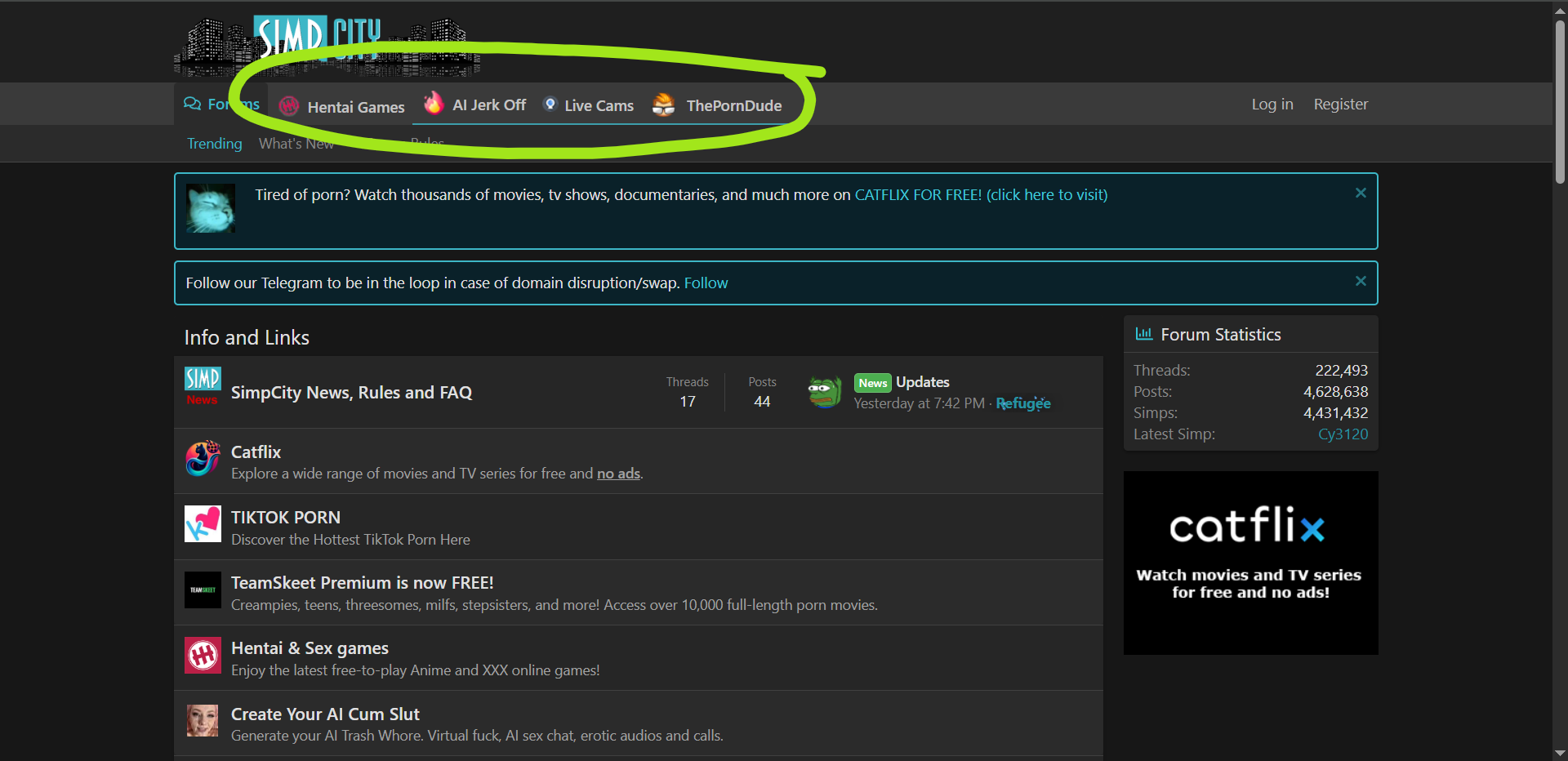Open the Live Cams nav item

599,105
